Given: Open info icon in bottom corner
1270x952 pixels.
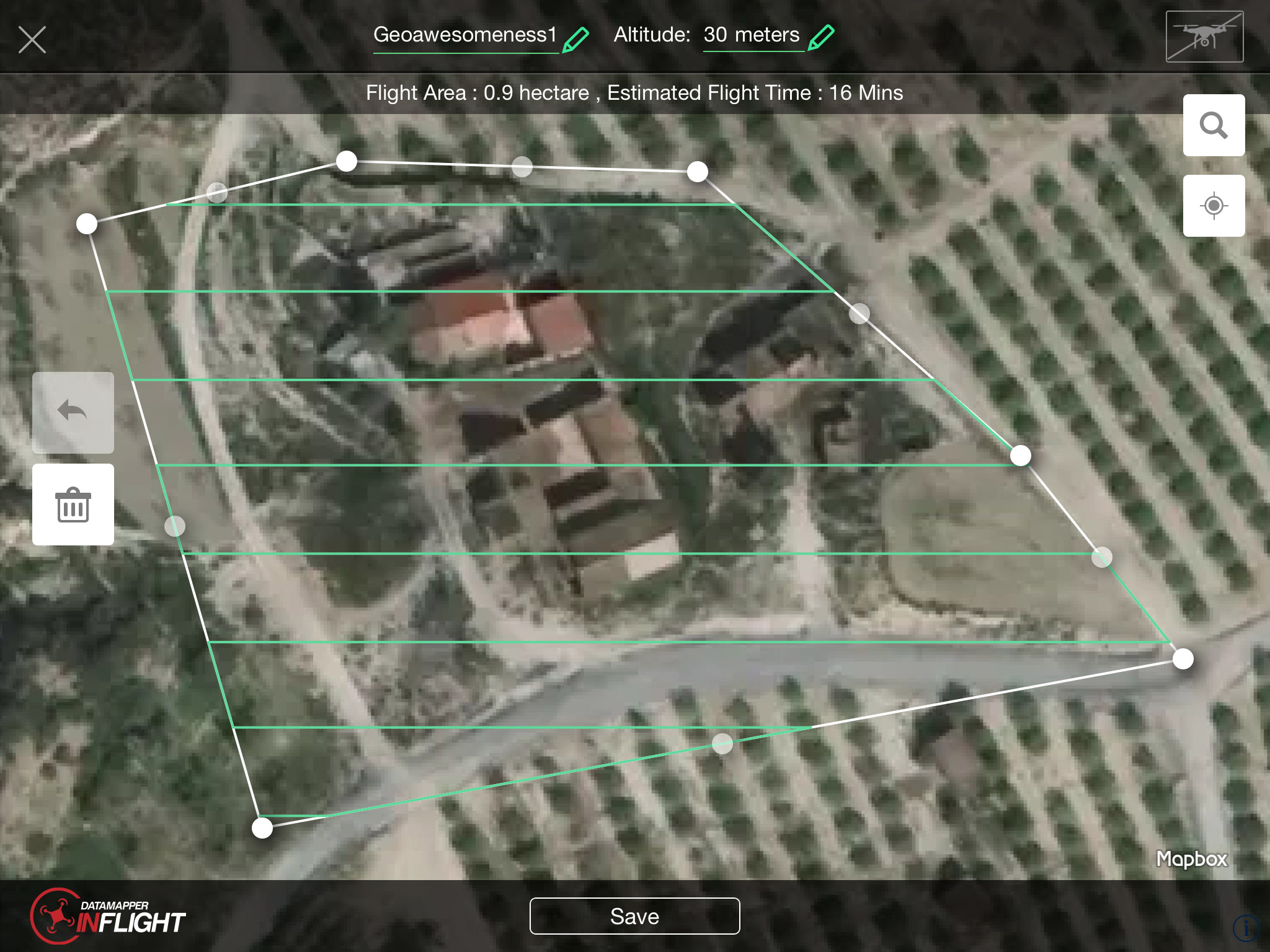Looking at the screenshot, I should pos(1246,928).
